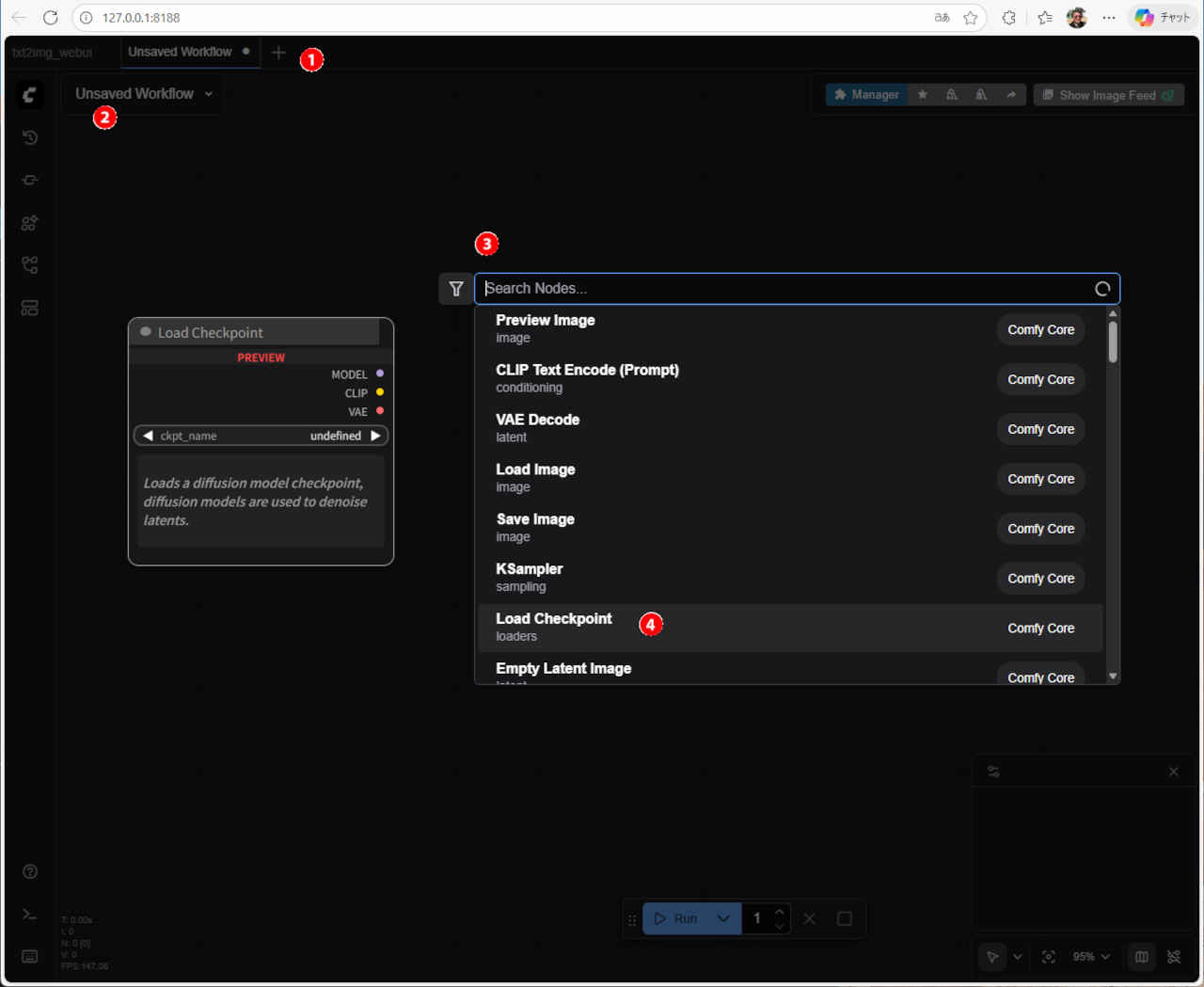Viewport: 1204px width, 987px height.
Task: Switch to the txt2img_webui tab
Action: 53,53
